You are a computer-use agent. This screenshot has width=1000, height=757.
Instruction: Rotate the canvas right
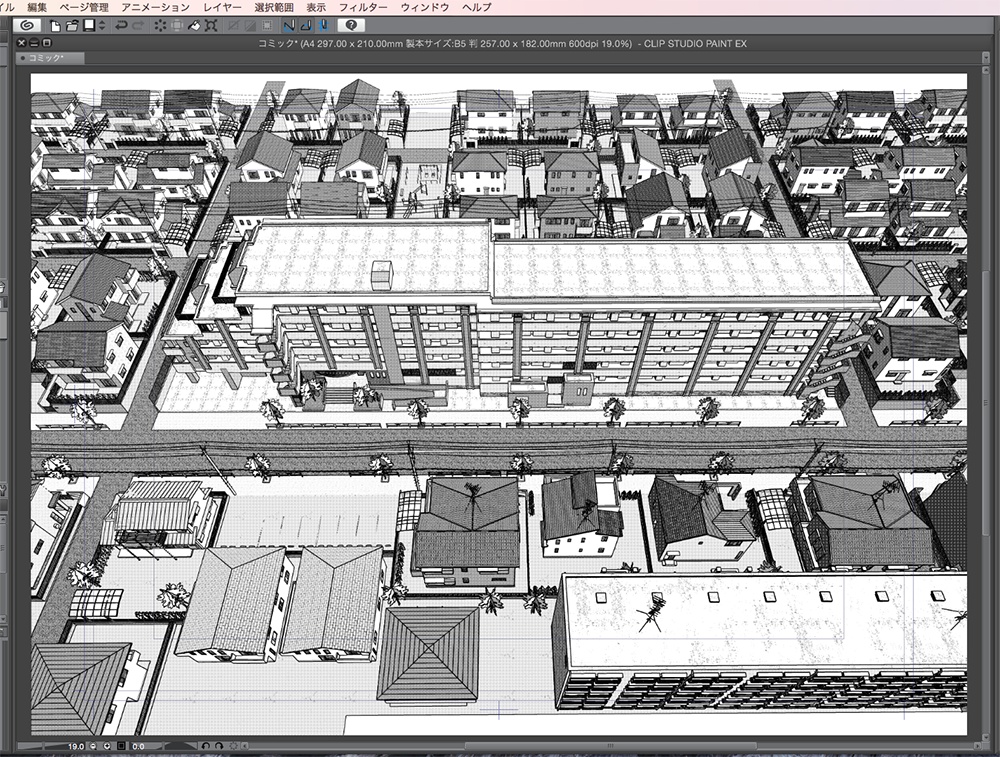coord(219,746)
